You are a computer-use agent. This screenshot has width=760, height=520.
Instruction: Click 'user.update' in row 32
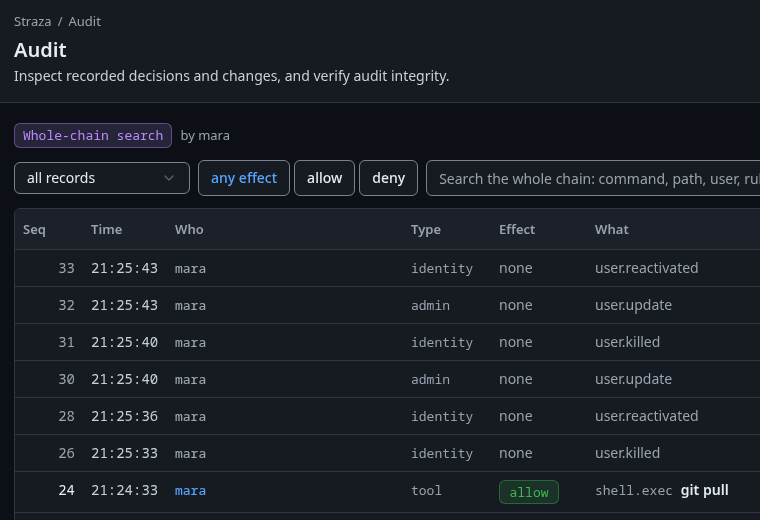(x=633, y=305)
